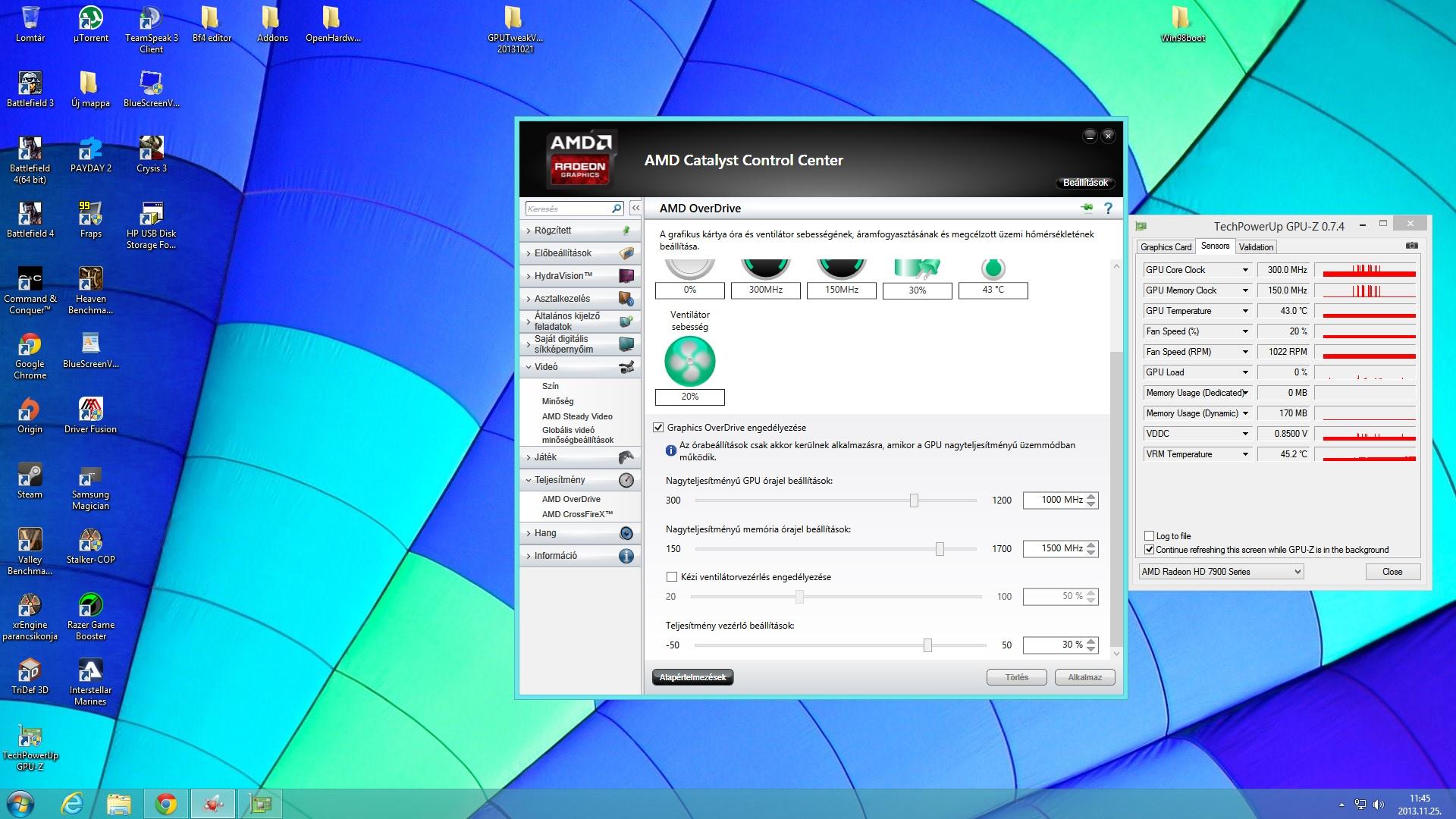Image resolution: width=1456 pixels, height=819 pixels.
Task: Expand the Információ sidebar section
Action: coord(580,556)
